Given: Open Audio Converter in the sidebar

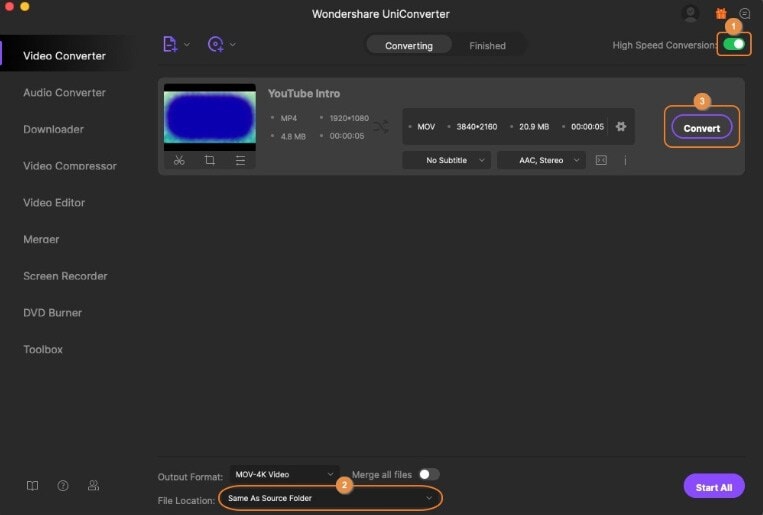Looking at the screenshot, I should coord(64,92).
